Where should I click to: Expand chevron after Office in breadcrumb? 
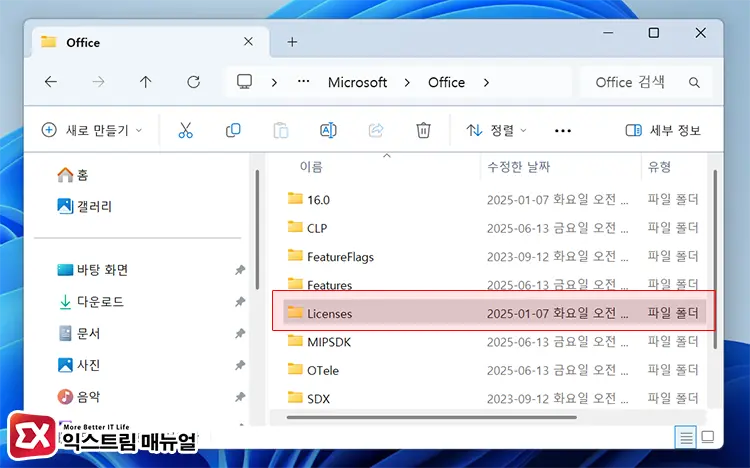pos(486,82)
